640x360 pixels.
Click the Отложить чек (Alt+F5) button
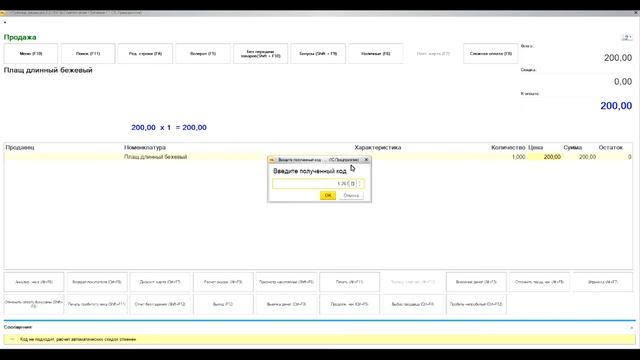click(539, 282)
